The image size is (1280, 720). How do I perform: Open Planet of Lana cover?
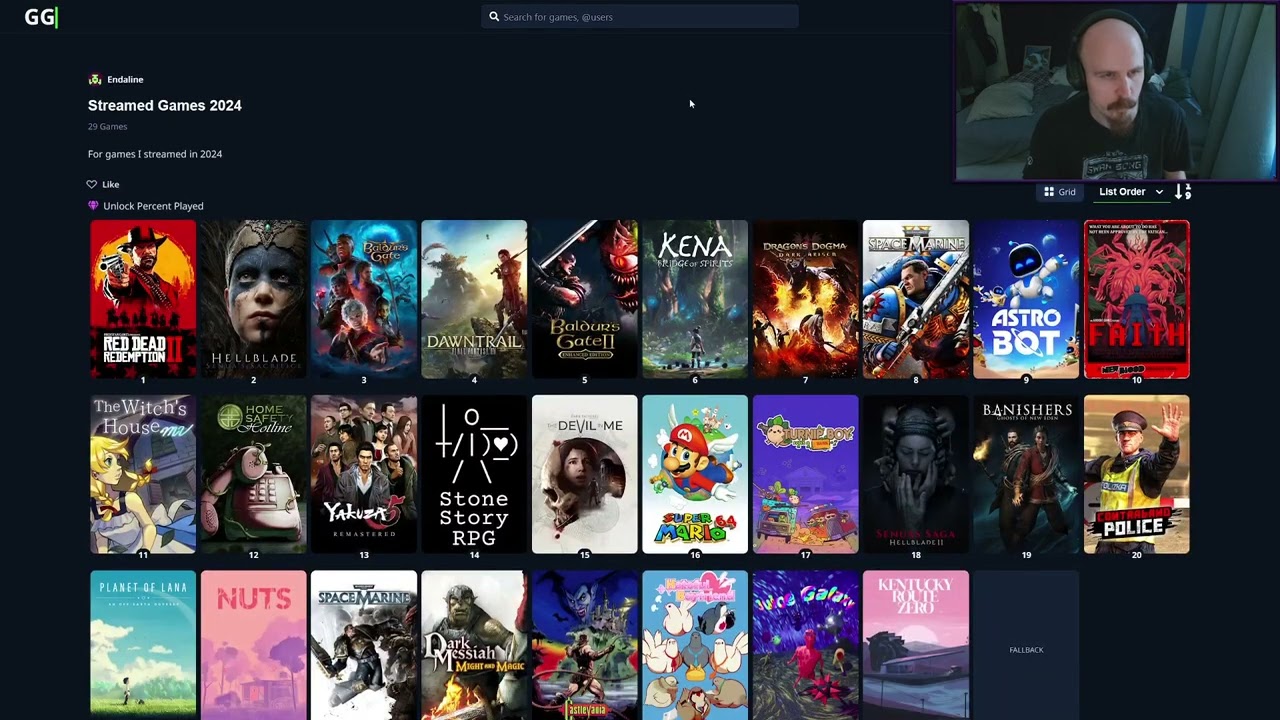click(143, 645)
